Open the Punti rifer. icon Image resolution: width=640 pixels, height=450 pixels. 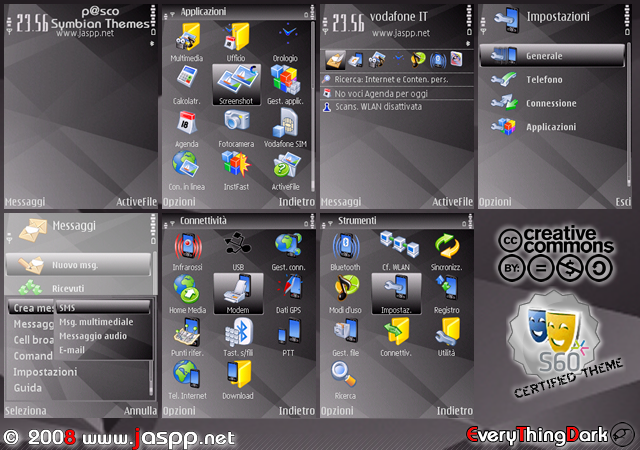[187, 332]
